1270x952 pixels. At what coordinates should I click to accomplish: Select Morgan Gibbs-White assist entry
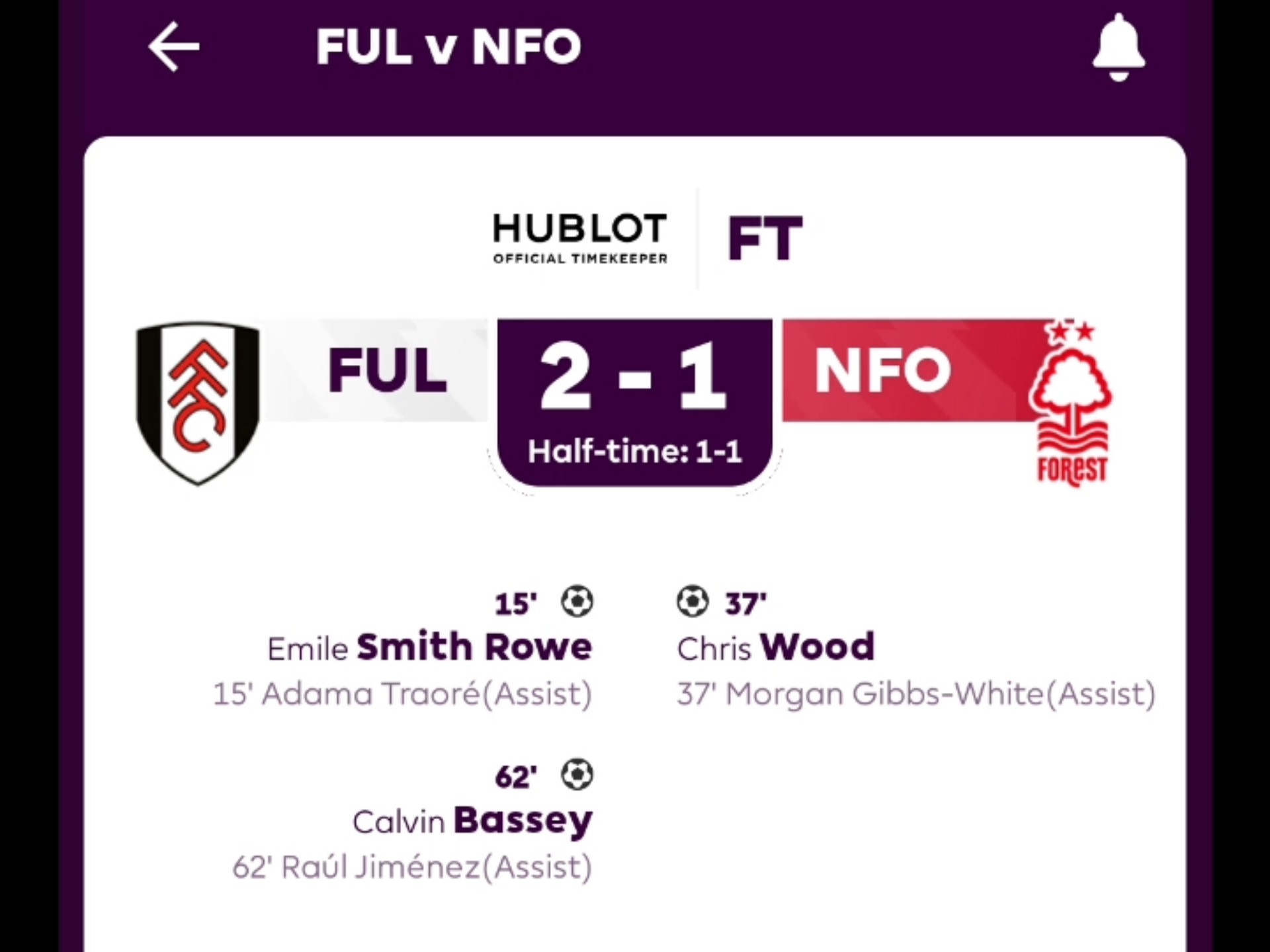click(x=916, y=694)
